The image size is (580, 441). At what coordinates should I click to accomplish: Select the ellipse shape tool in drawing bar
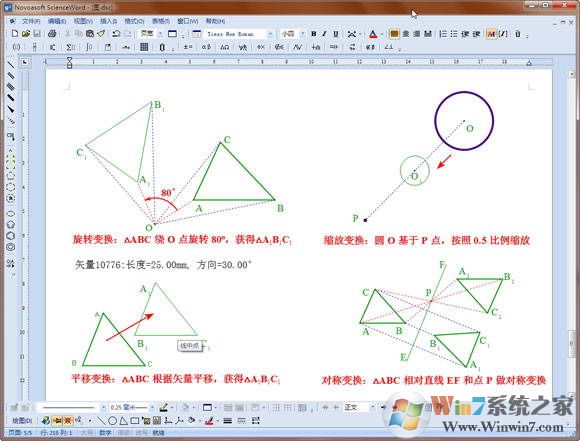click(x=113, y=421)
